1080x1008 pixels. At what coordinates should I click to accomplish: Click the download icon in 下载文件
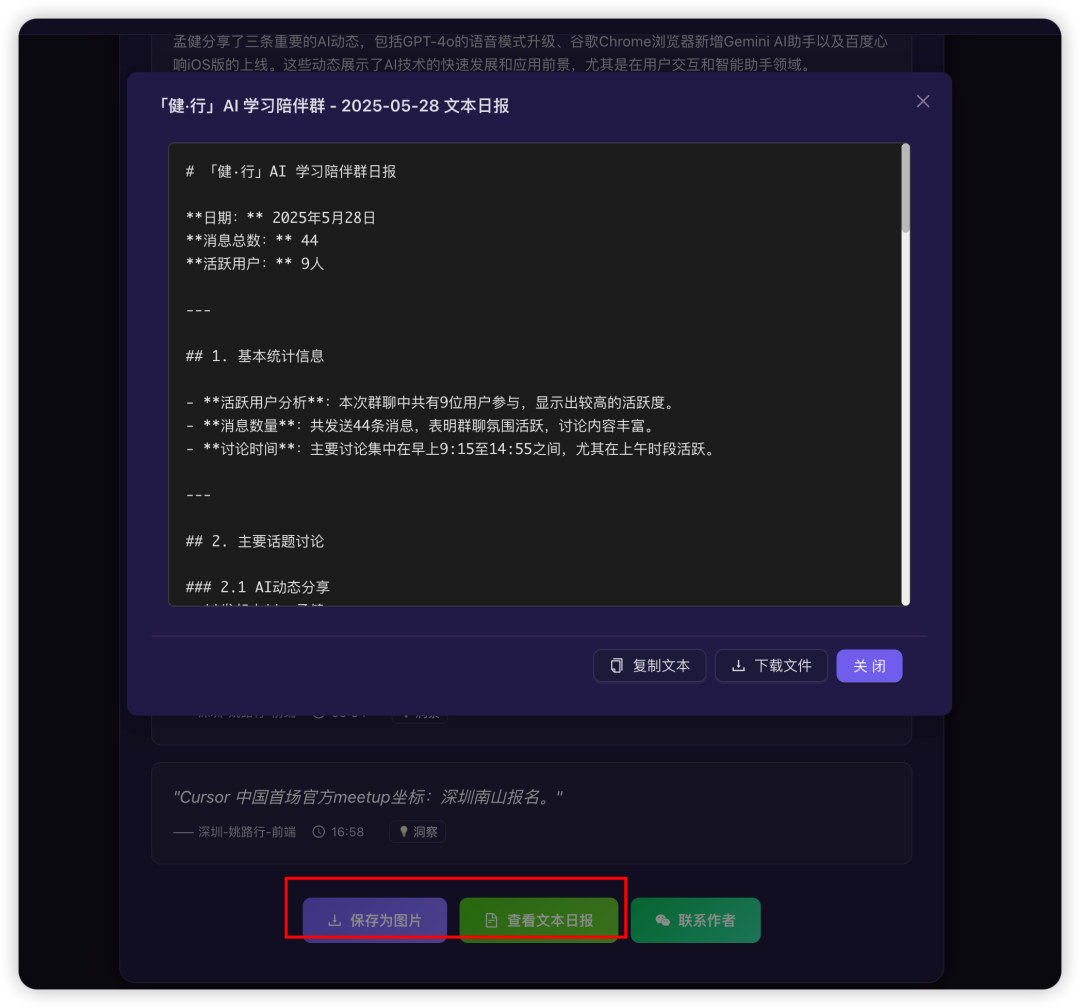[738, 666]
